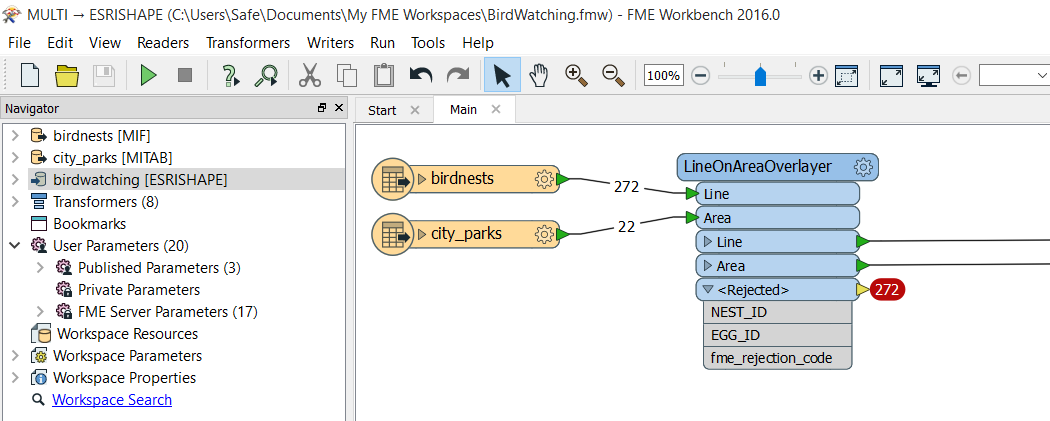The height and width of the screenshot is (421, 1050).
Task: Expand Transformers (8) node
Action: click(15, 201)
